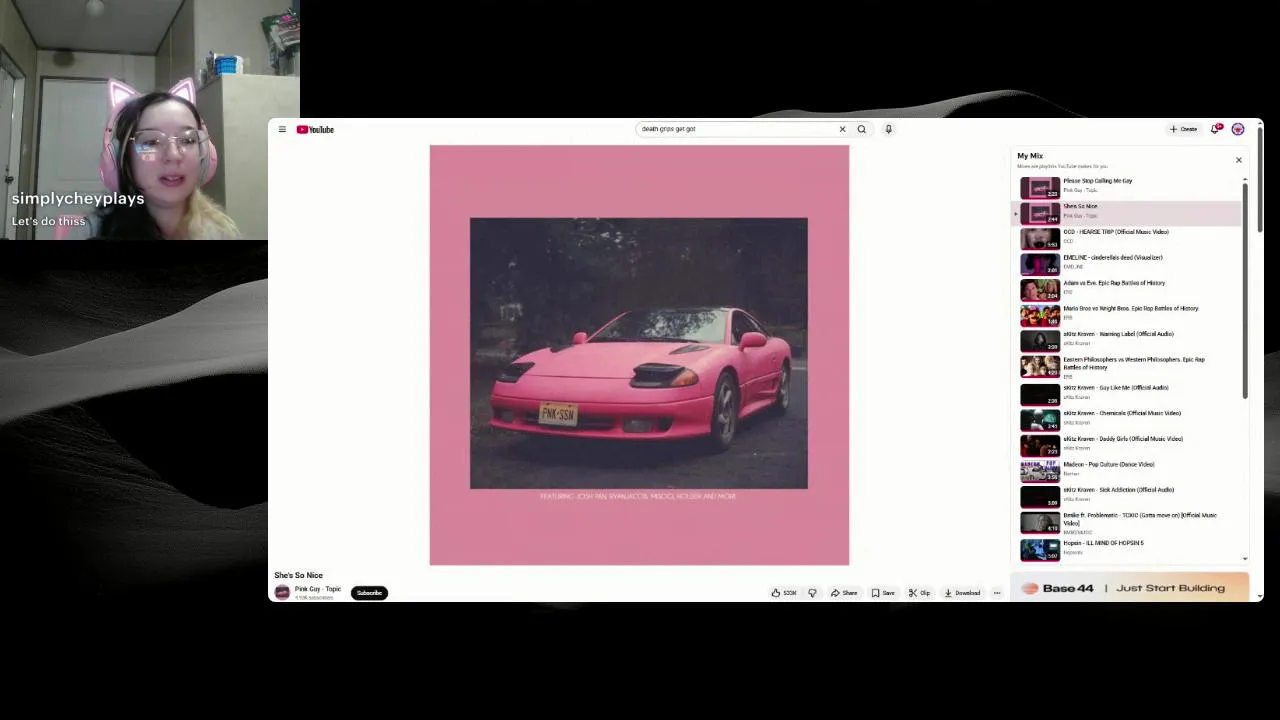Open the Base 44 'Just Start Building' ad
The height and width of the screenshot is (720, 1280).
click(1130, 588)
